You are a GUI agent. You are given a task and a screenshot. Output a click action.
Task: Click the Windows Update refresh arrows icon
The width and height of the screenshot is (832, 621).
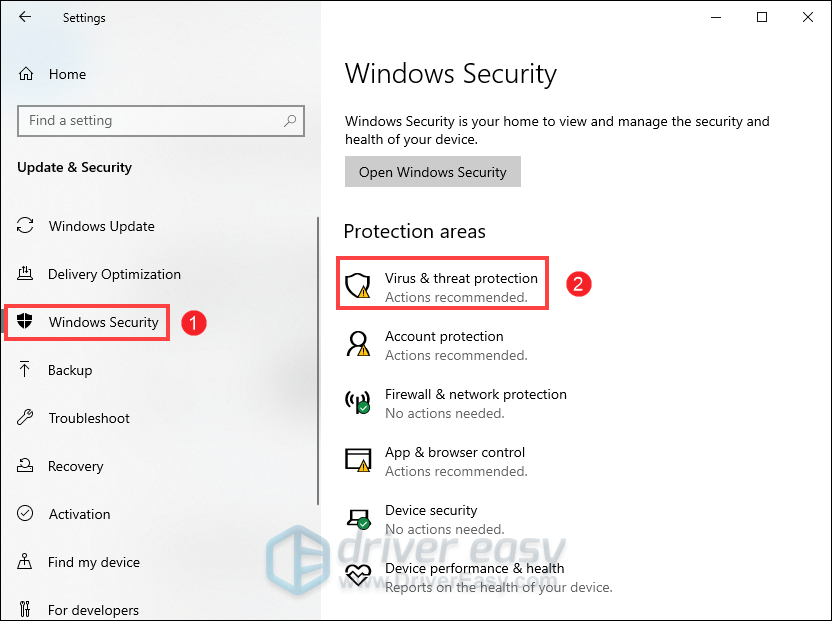coord(25,225)
